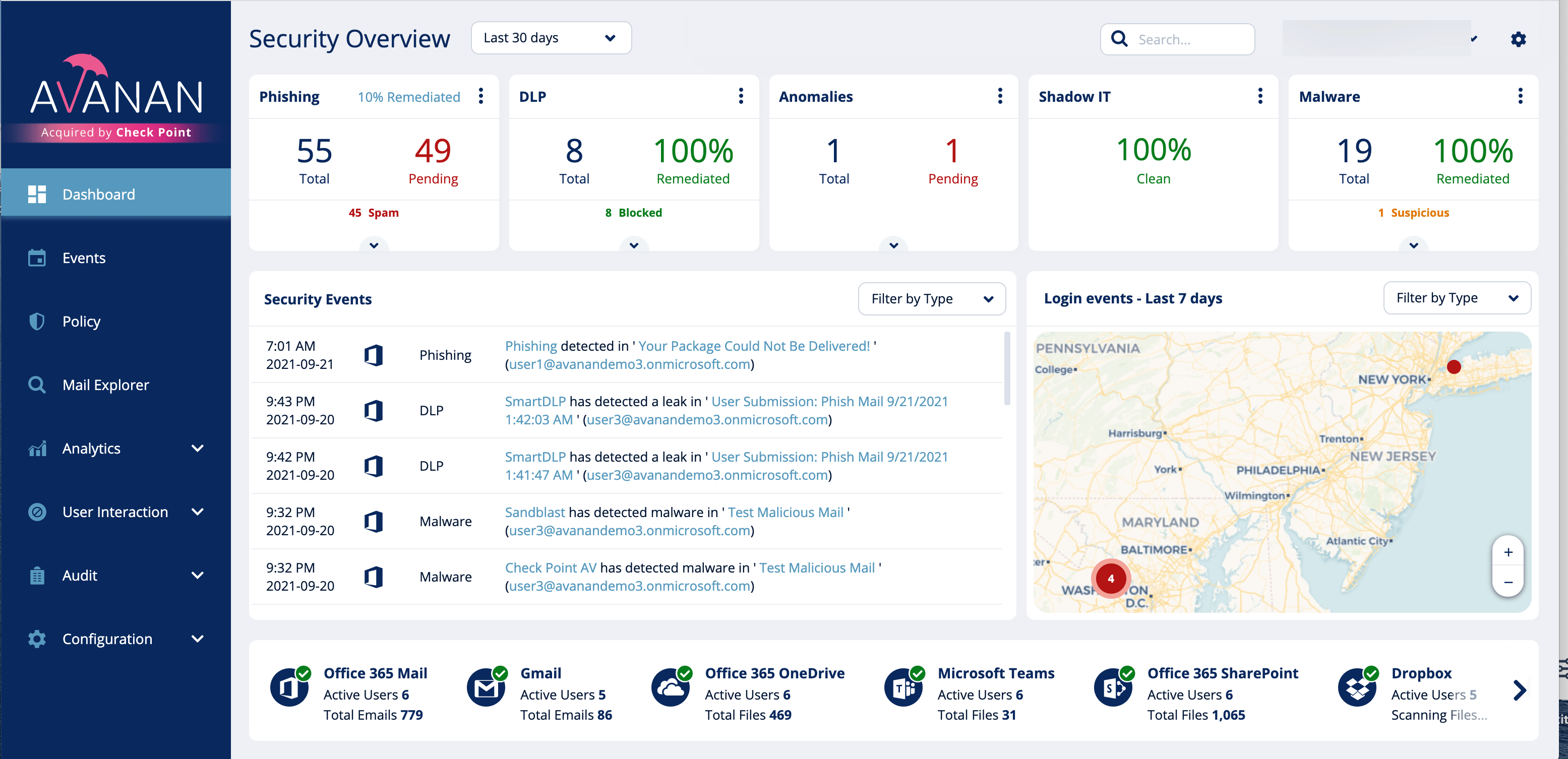The image size is (1568, 759).
Task: Go to Mail Explorer in sidebar
Action: (x=105, y=385)
